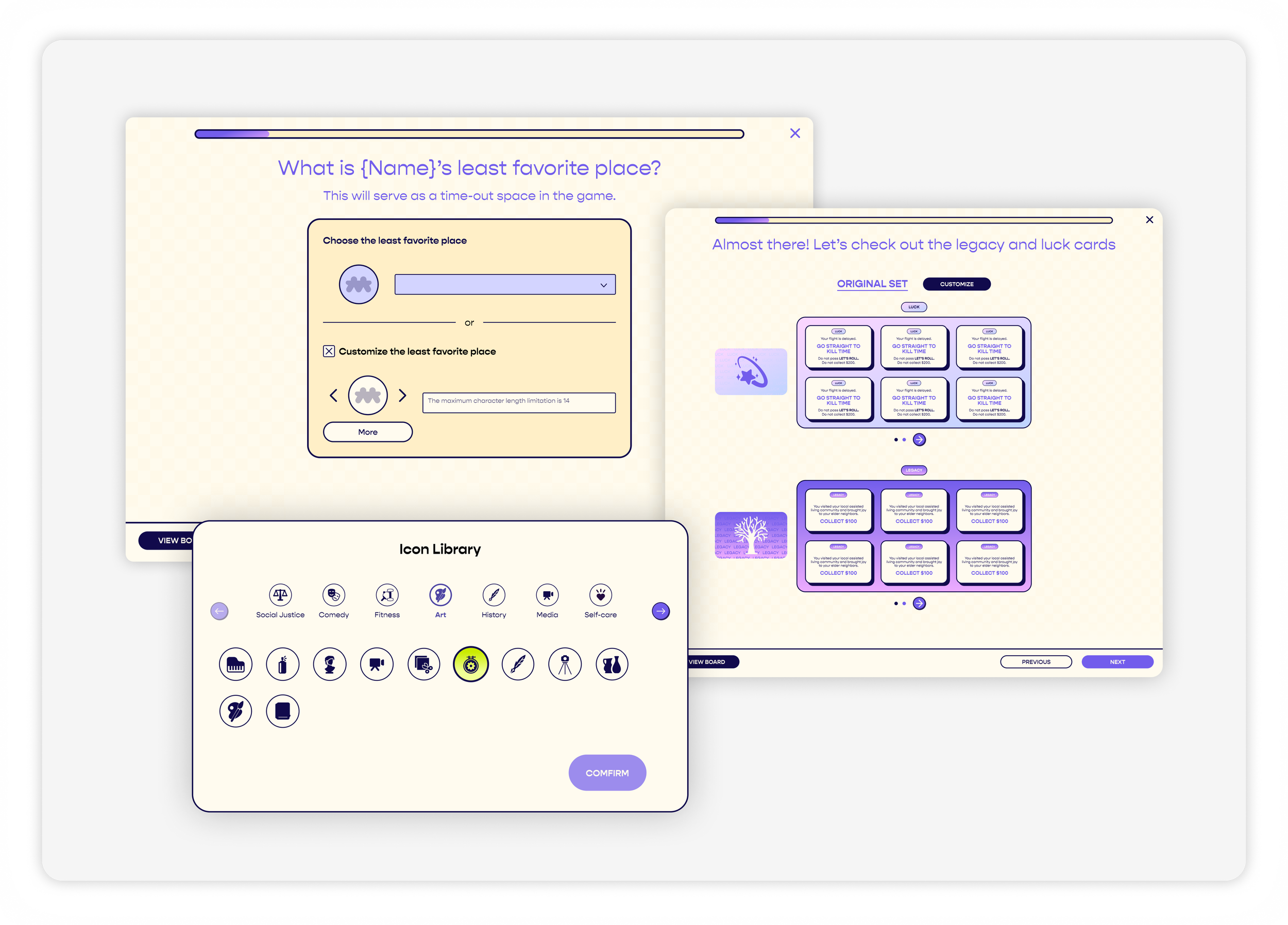Viewport: 1288px width, 925px height.
Task: Click the COMFIRM button
Action: tap(607, 773)
